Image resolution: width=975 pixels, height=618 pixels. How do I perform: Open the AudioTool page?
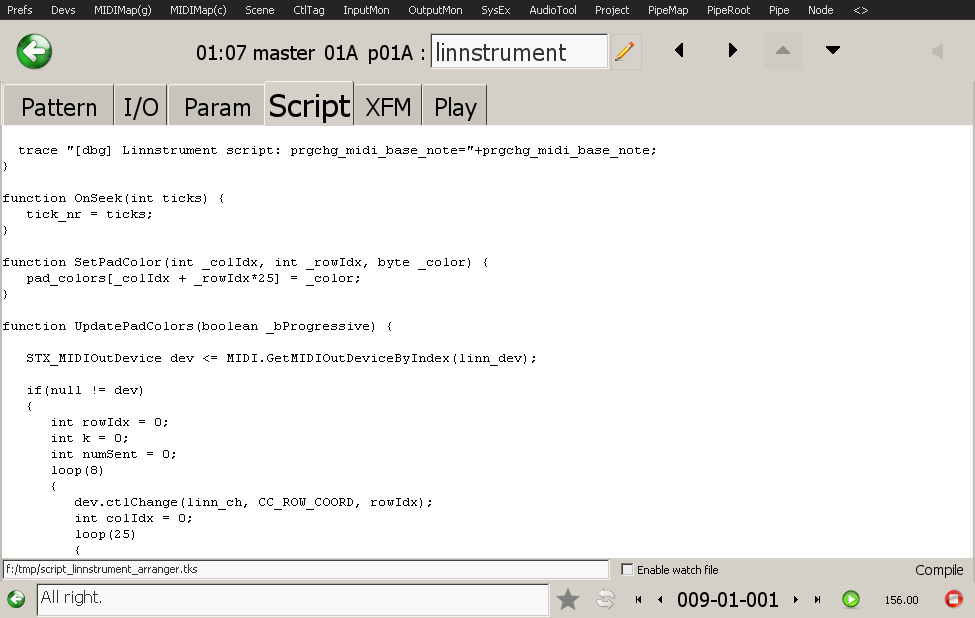click(552, 10)
